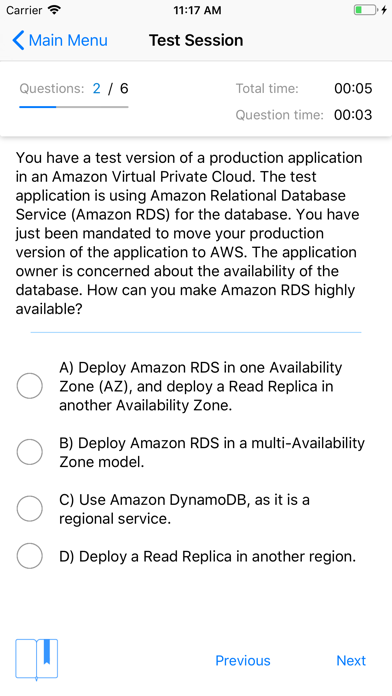Select radio button for answer B
The image size is (392, 696).
click(30, 452)
